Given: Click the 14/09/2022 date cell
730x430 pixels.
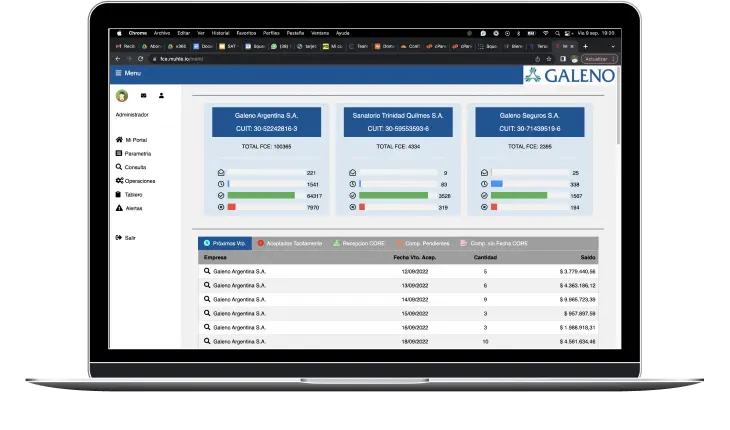Looking at the screenshot, I should pos(415,300).
